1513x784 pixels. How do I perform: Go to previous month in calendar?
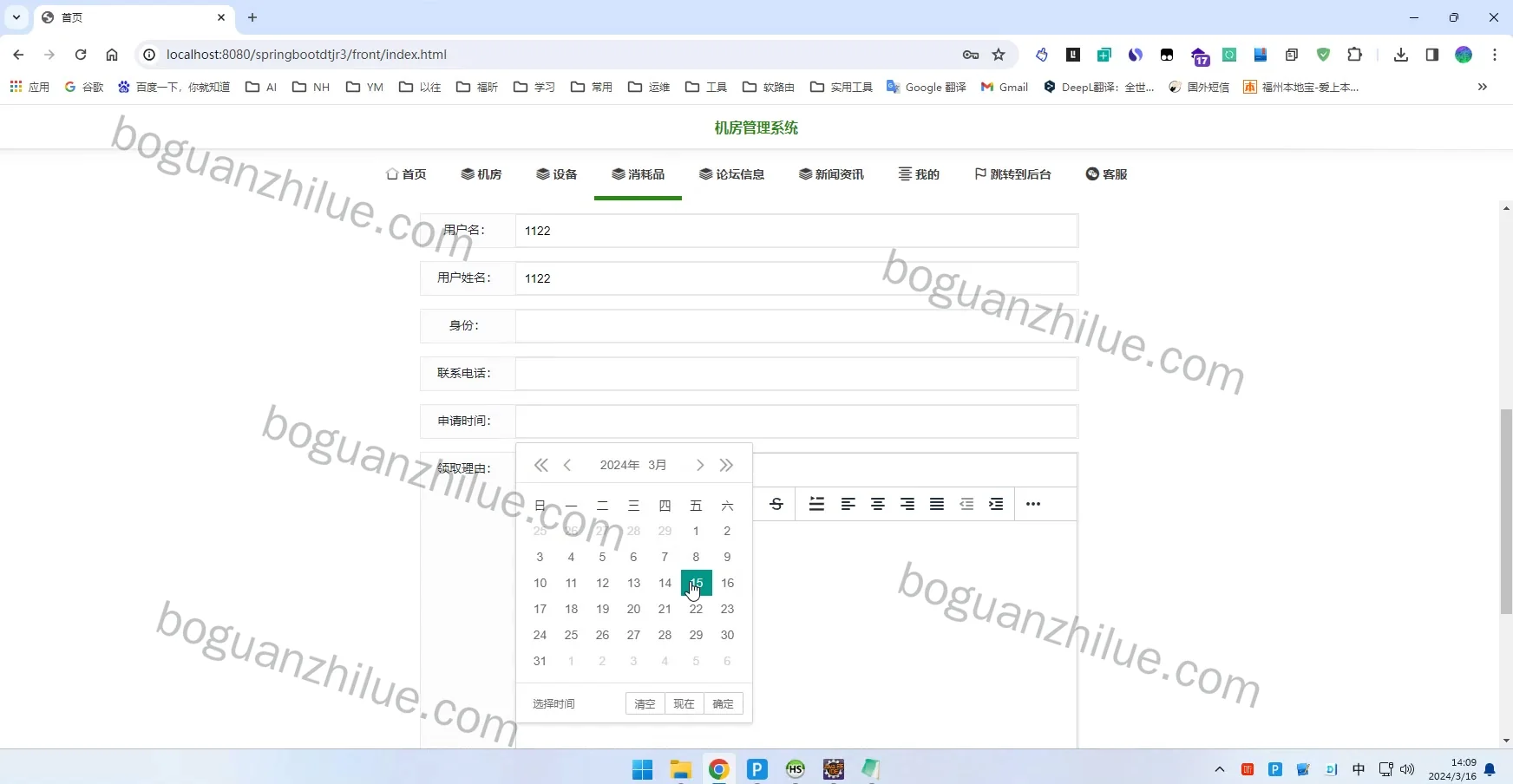click(567, 466)
